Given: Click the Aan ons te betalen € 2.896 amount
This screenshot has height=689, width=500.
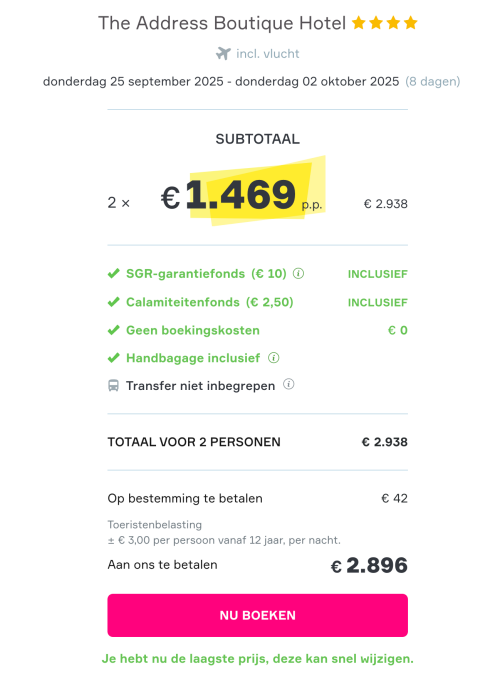Looking at the screenshot, I should click(369, 565).
